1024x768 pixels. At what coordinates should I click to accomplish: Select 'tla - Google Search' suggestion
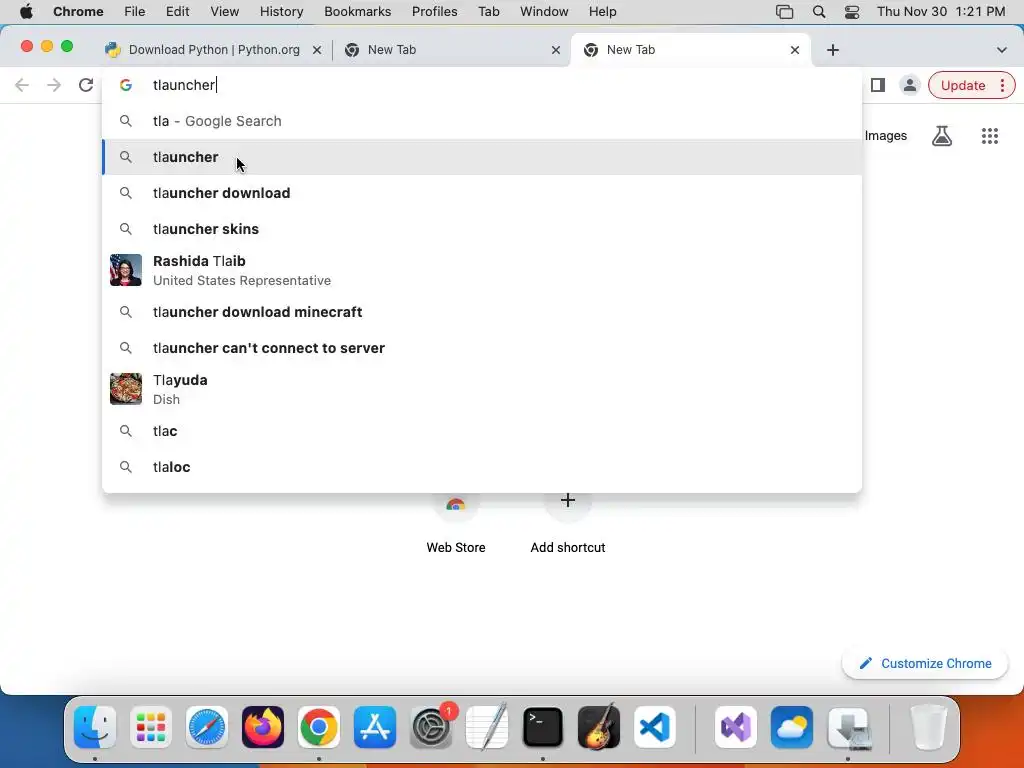[482, 121]
